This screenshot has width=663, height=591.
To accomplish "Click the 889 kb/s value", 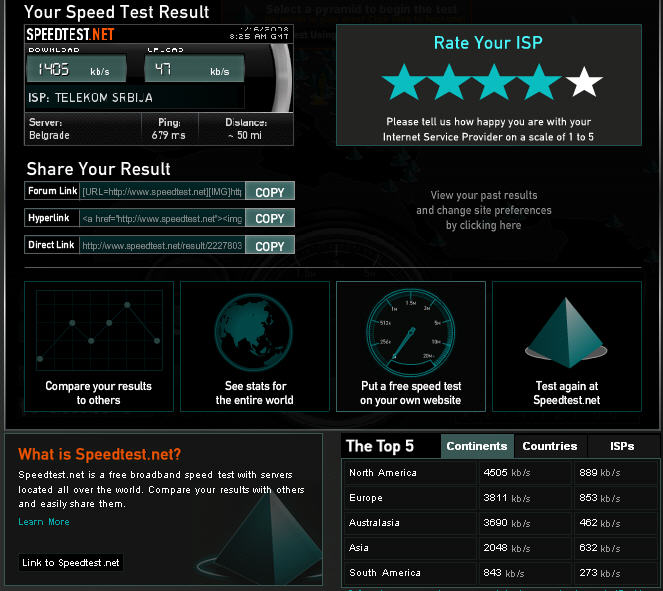I will click(600, 473).
